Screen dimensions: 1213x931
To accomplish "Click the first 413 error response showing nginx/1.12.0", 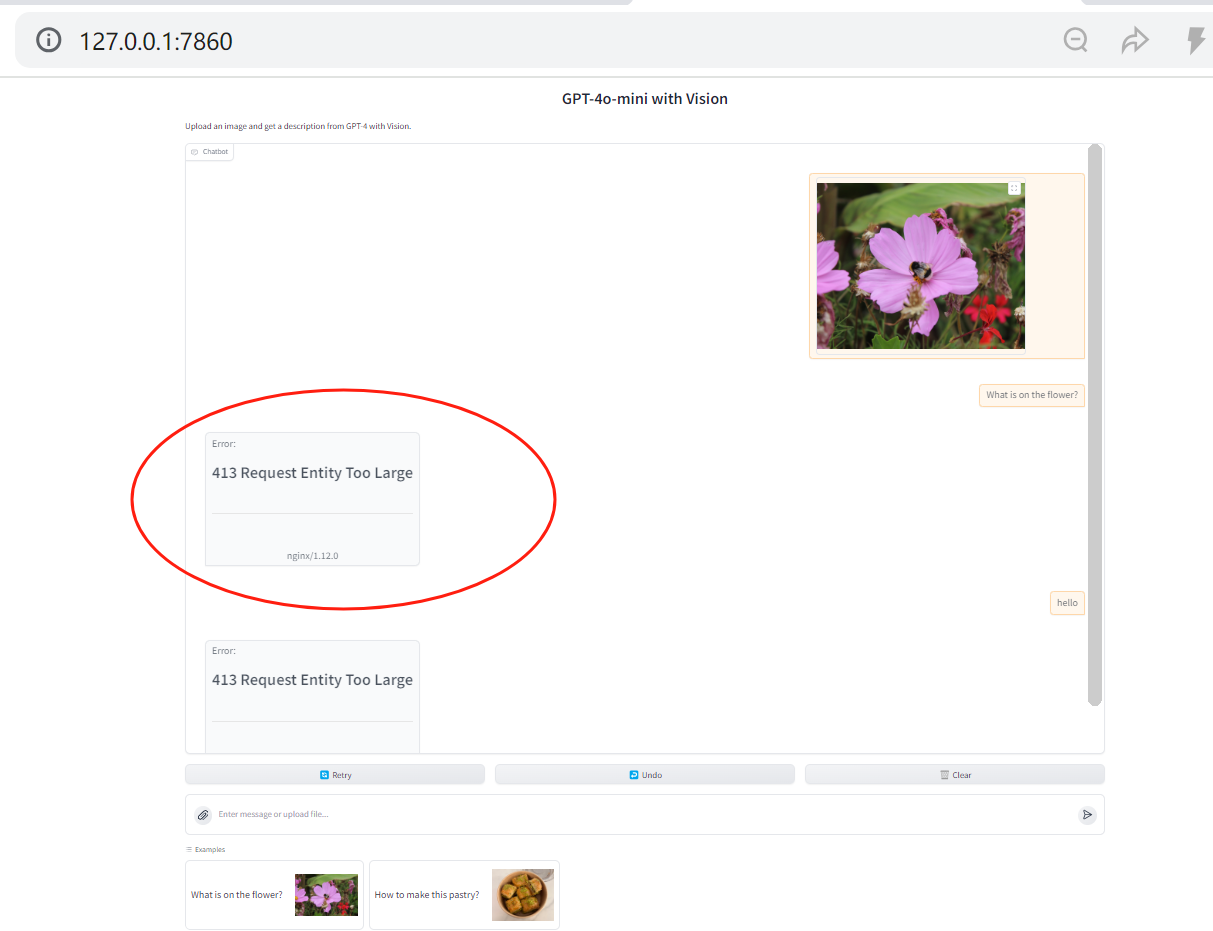I will 312,499.
